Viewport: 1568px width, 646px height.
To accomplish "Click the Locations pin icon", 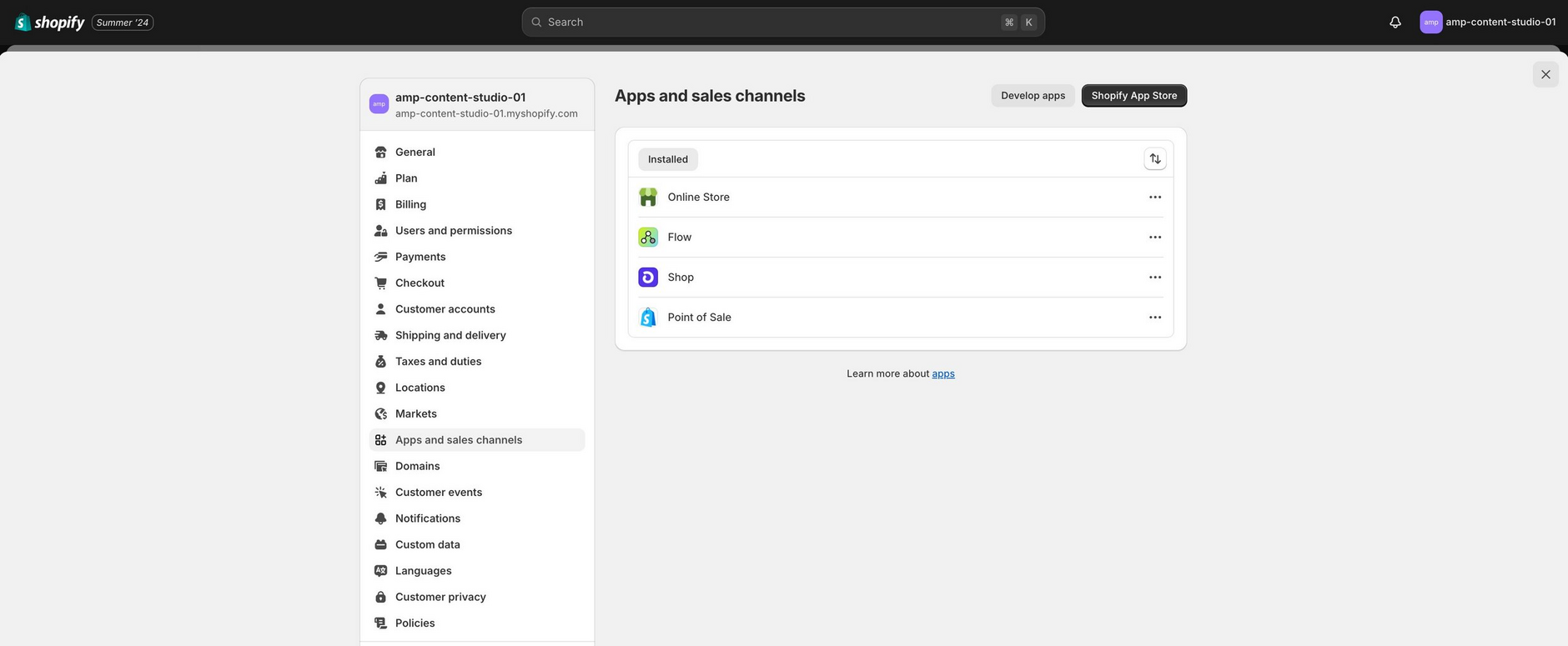I will (380, 388).
